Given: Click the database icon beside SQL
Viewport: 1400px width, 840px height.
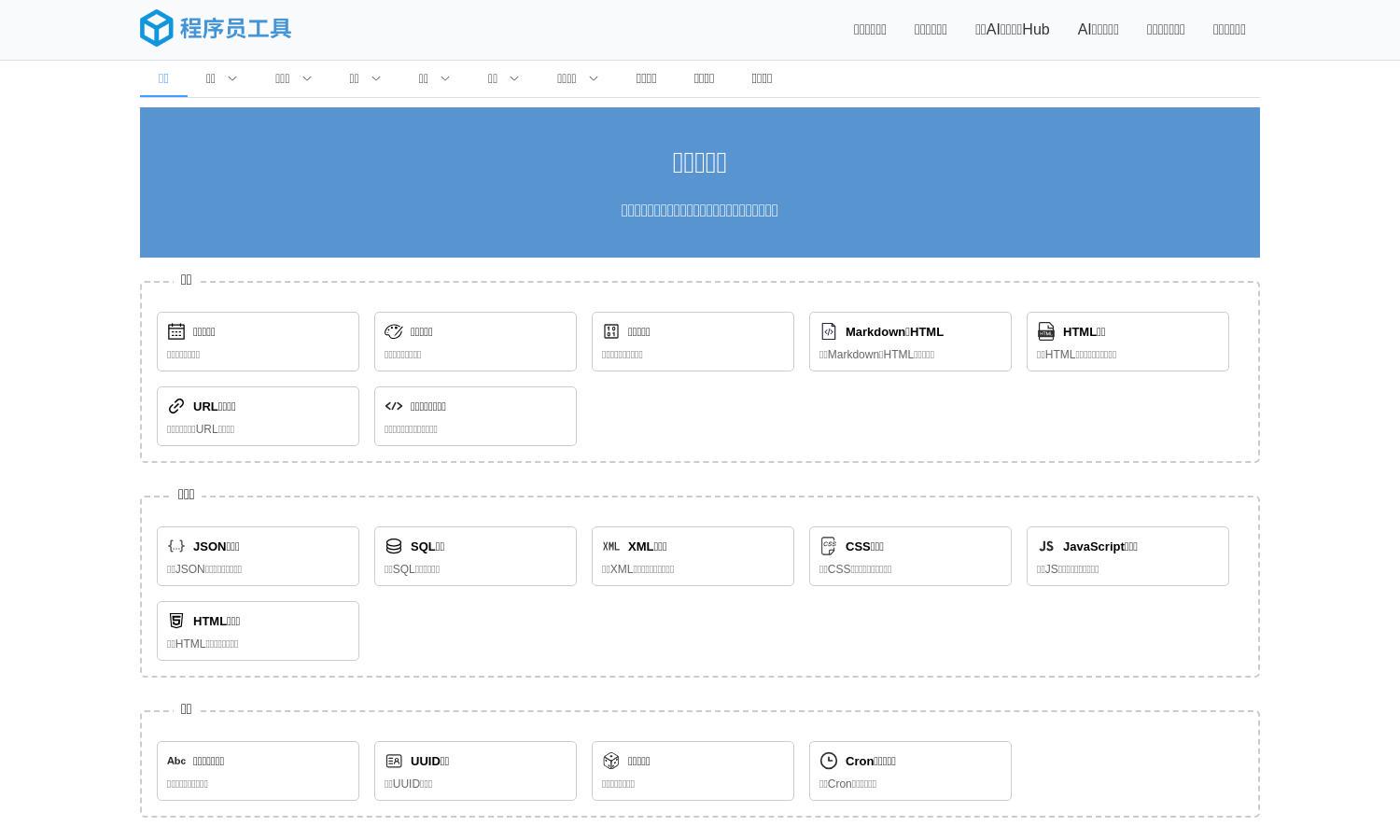Looking at the screenshot, I should (x=394, y=546).
